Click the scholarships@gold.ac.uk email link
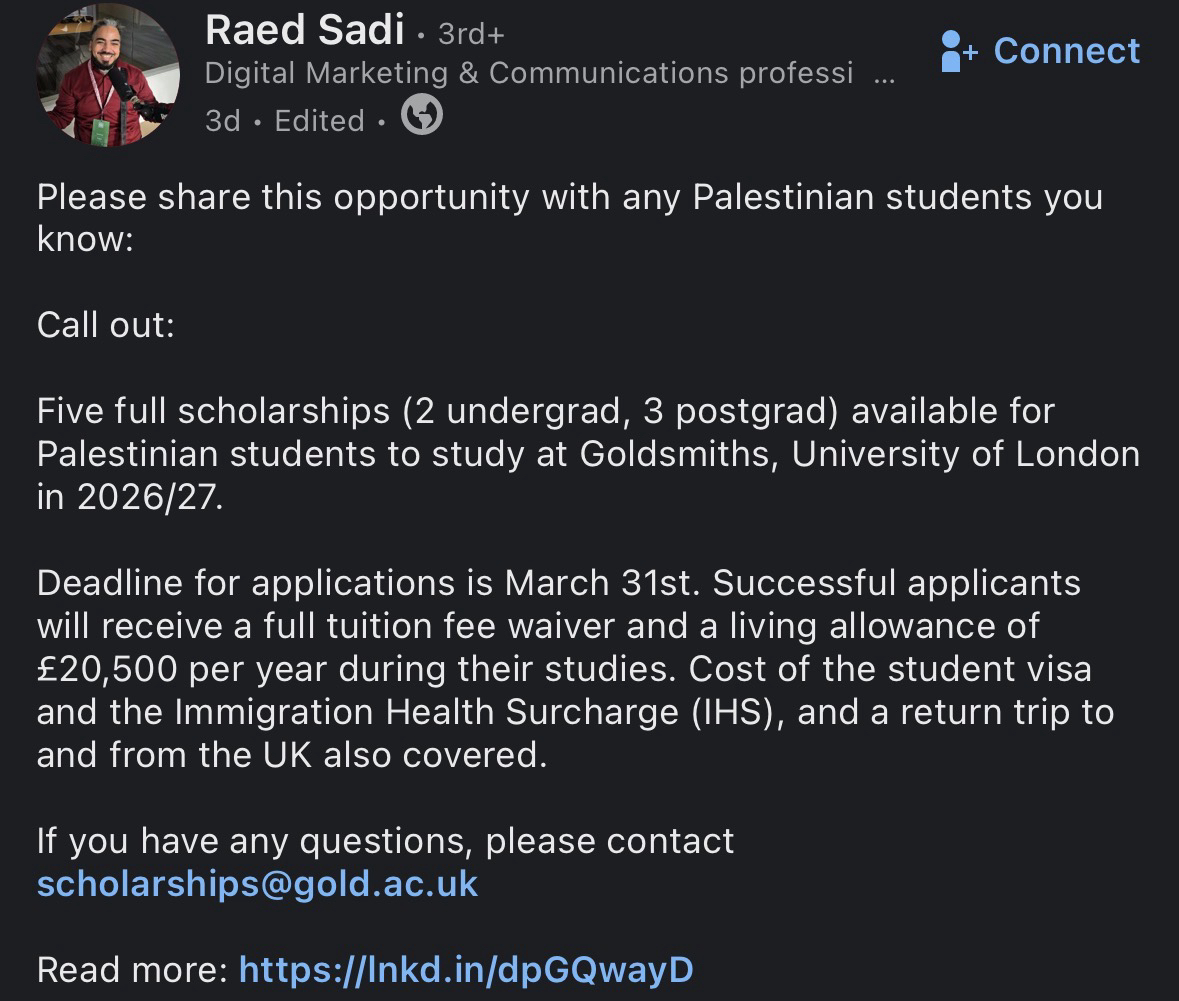Screen dimensions: 1179x1001 pyautogui.click(x=257, y=884)
